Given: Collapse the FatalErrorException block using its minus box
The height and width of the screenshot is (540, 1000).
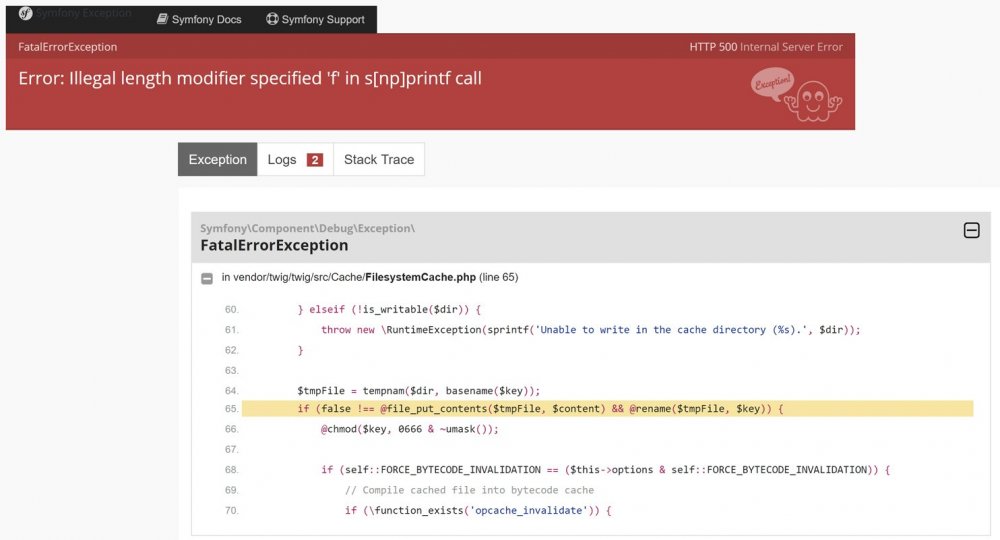Looking at the screenshot, I should (971, 231).
